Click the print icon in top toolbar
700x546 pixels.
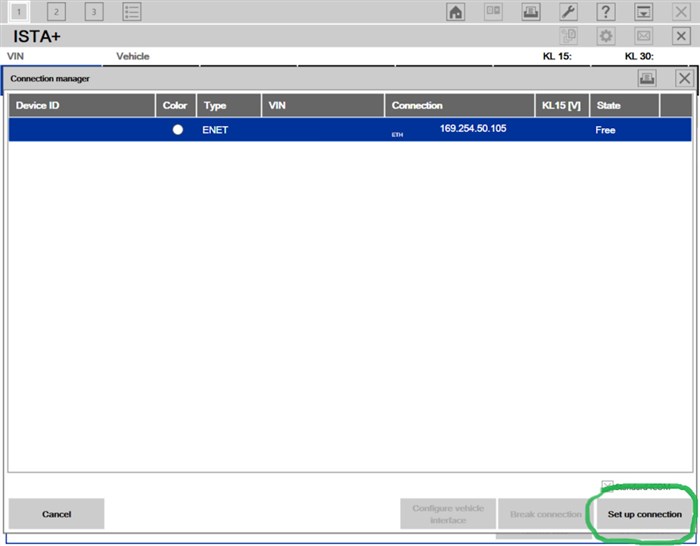tap(531, 12)
